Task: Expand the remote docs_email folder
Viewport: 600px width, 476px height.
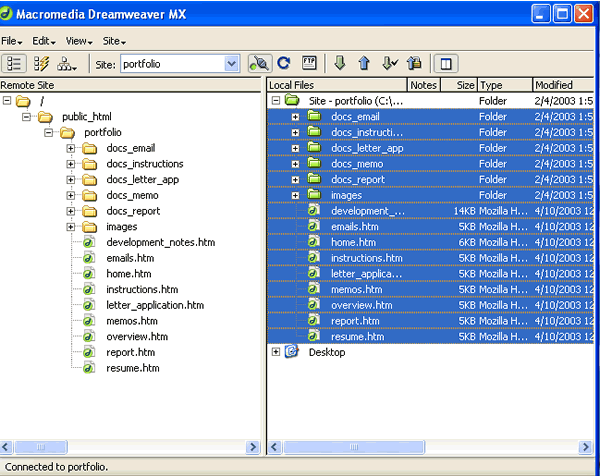Action: point(72,149)
